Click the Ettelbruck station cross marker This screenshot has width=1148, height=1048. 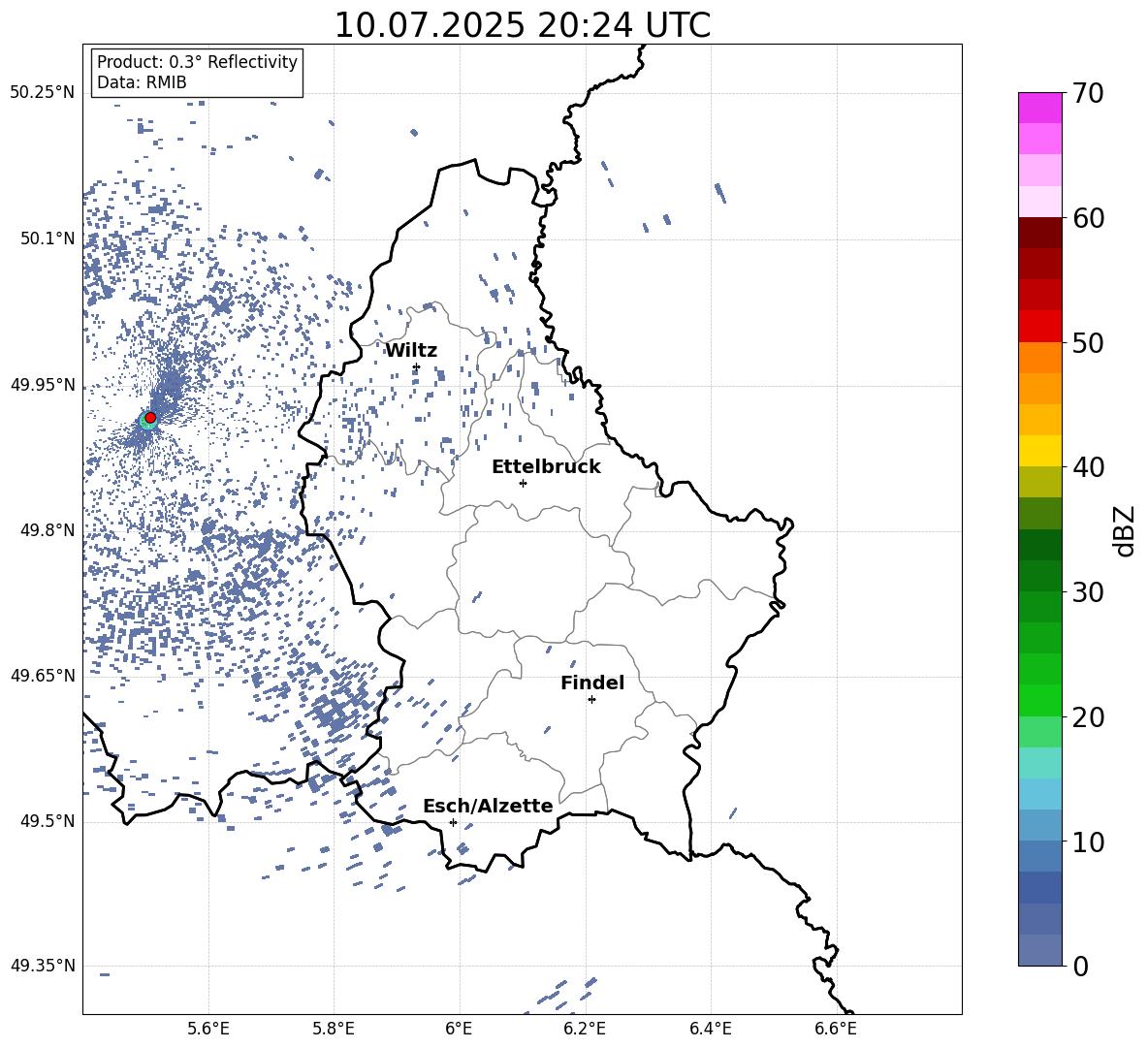(x=523, y=483)
